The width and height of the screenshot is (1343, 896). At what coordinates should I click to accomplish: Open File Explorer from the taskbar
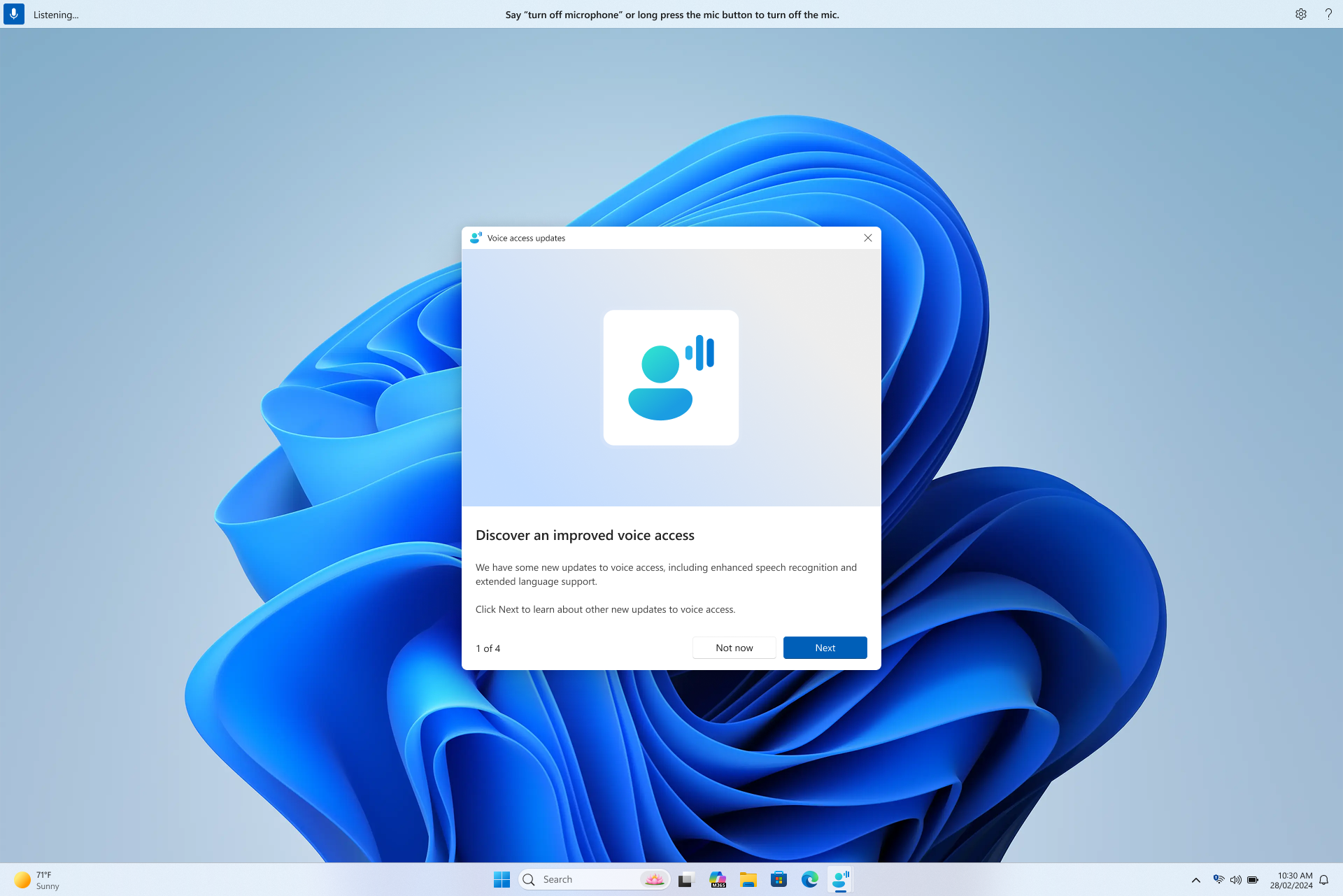[x=748, y=879]
